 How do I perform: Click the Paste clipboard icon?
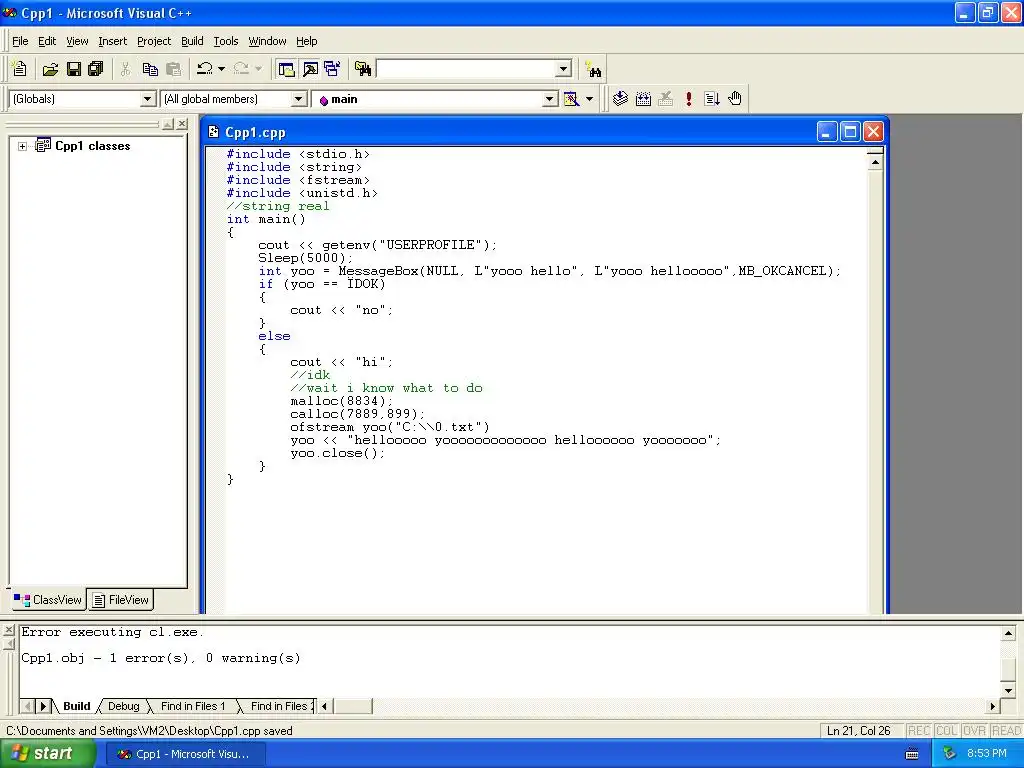174,69
